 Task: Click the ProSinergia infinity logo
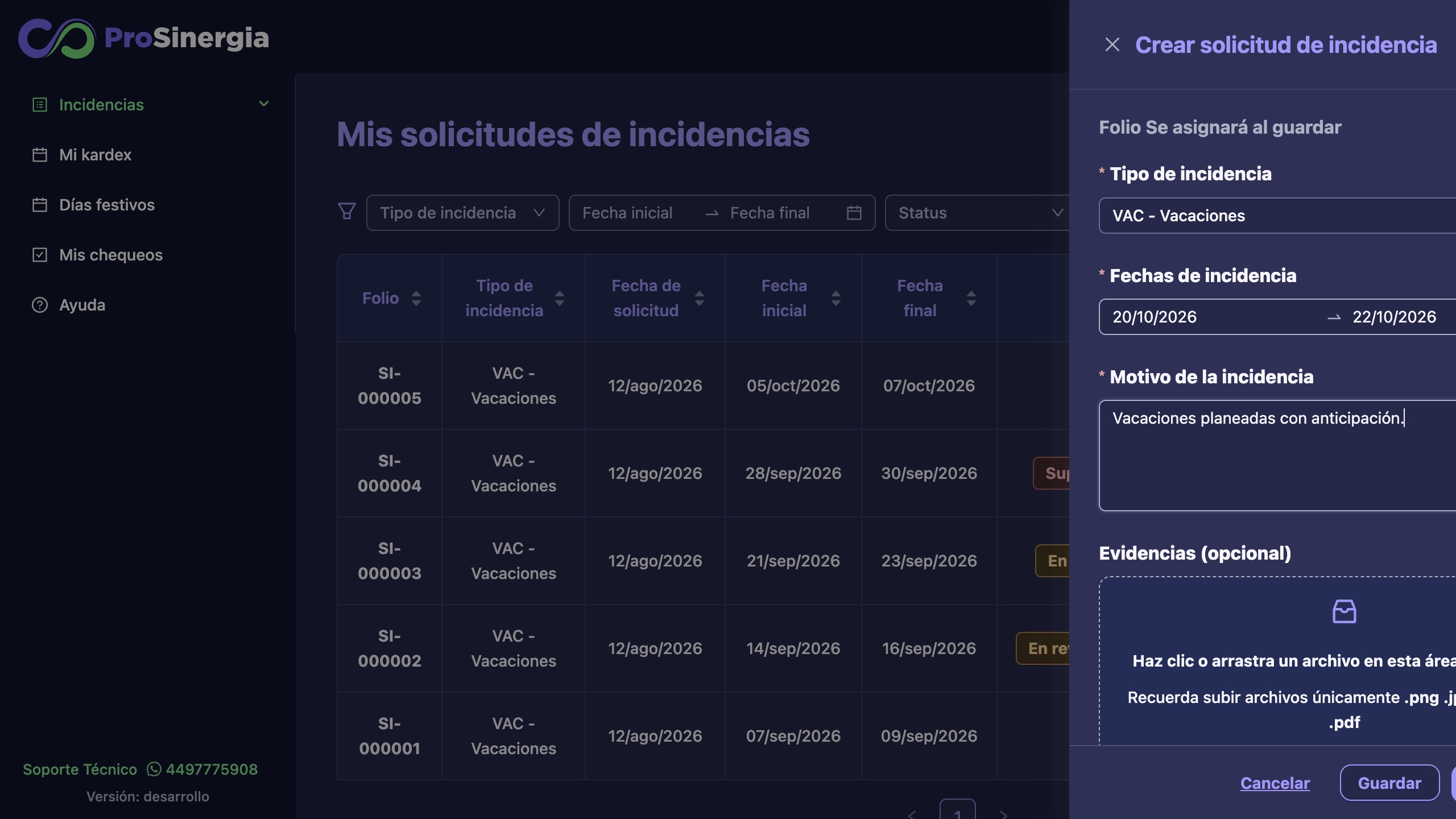[x=56, y=38]
